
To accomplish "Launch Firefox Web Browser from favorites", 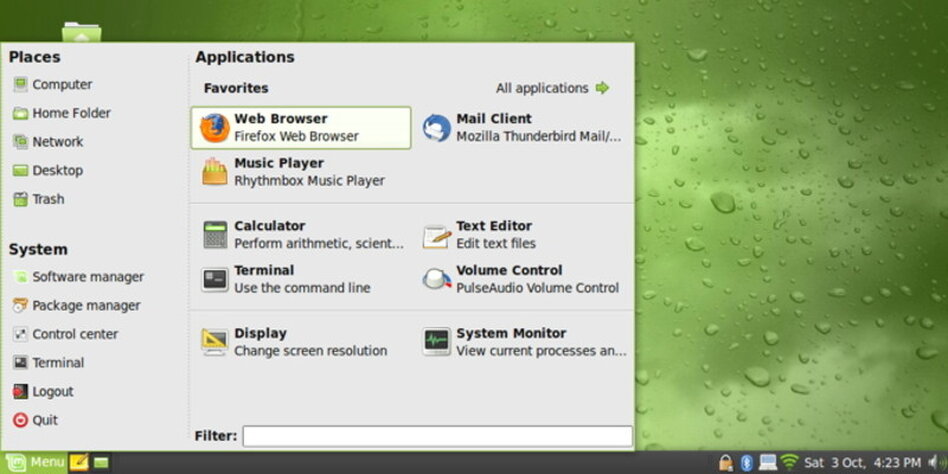I will (300, 127).
